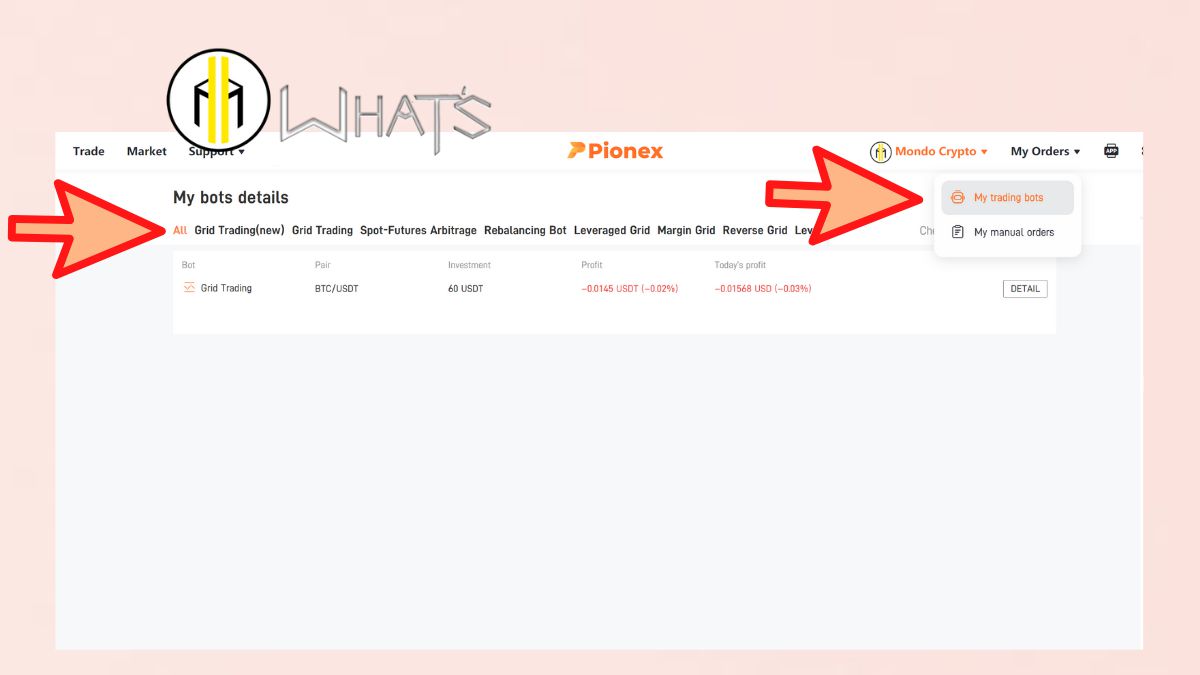The height and width of the screenshot is (675, 1200).
Task: Click the -0.0145 USDT profit value
Action: point(629,289)
